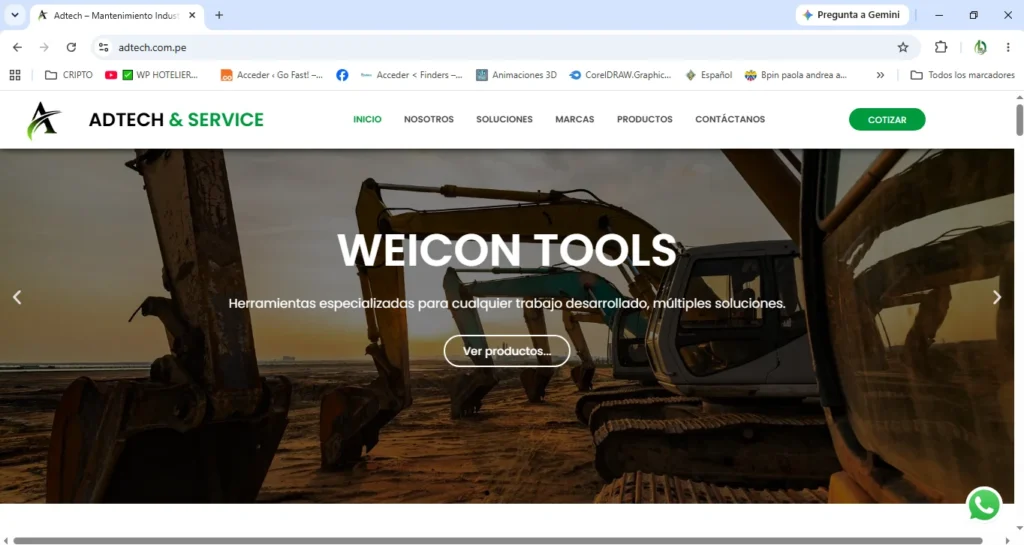Go to the PRODUCTOS menu item
Image resolution: width=1024 pixels, height=545 pixels.
[645, 119]
